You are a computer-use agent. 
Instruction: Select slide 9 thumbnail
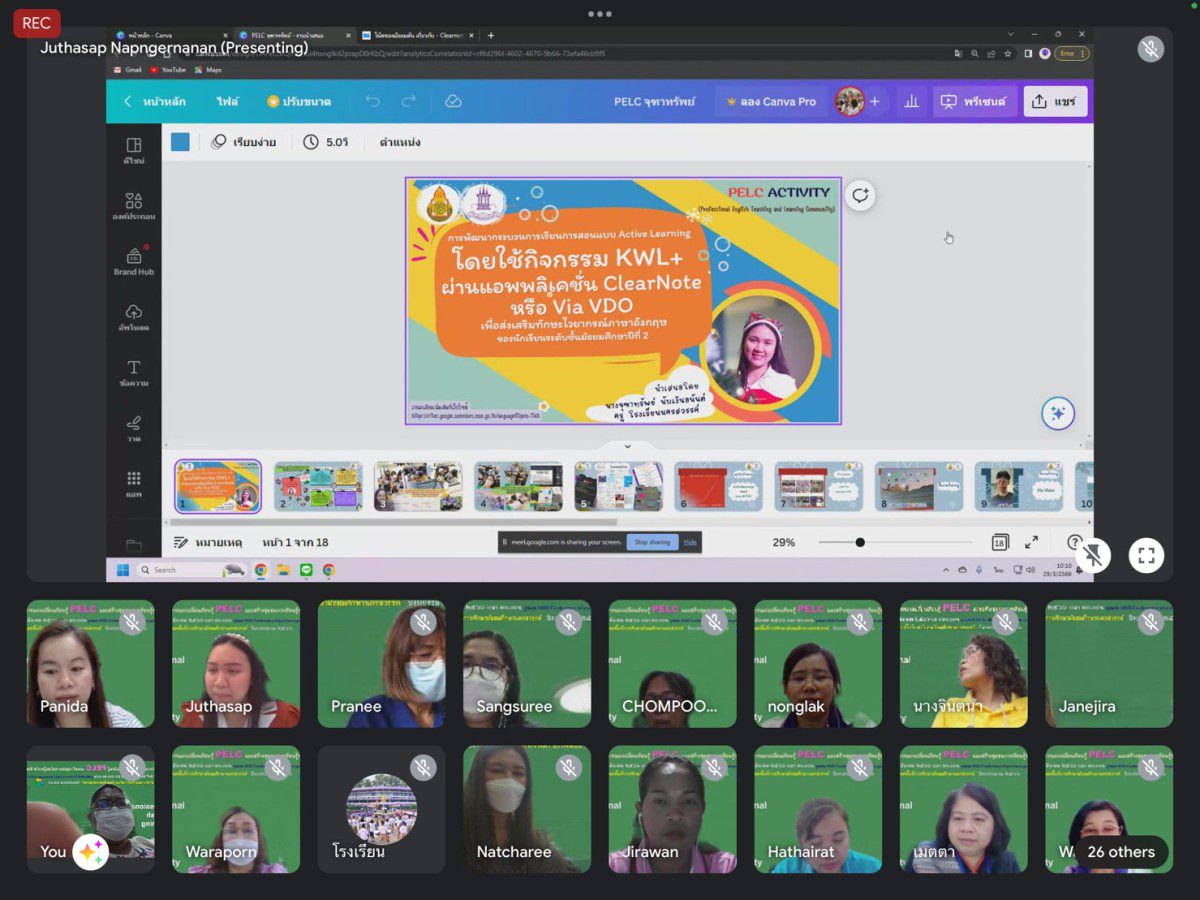point(1019,486)
